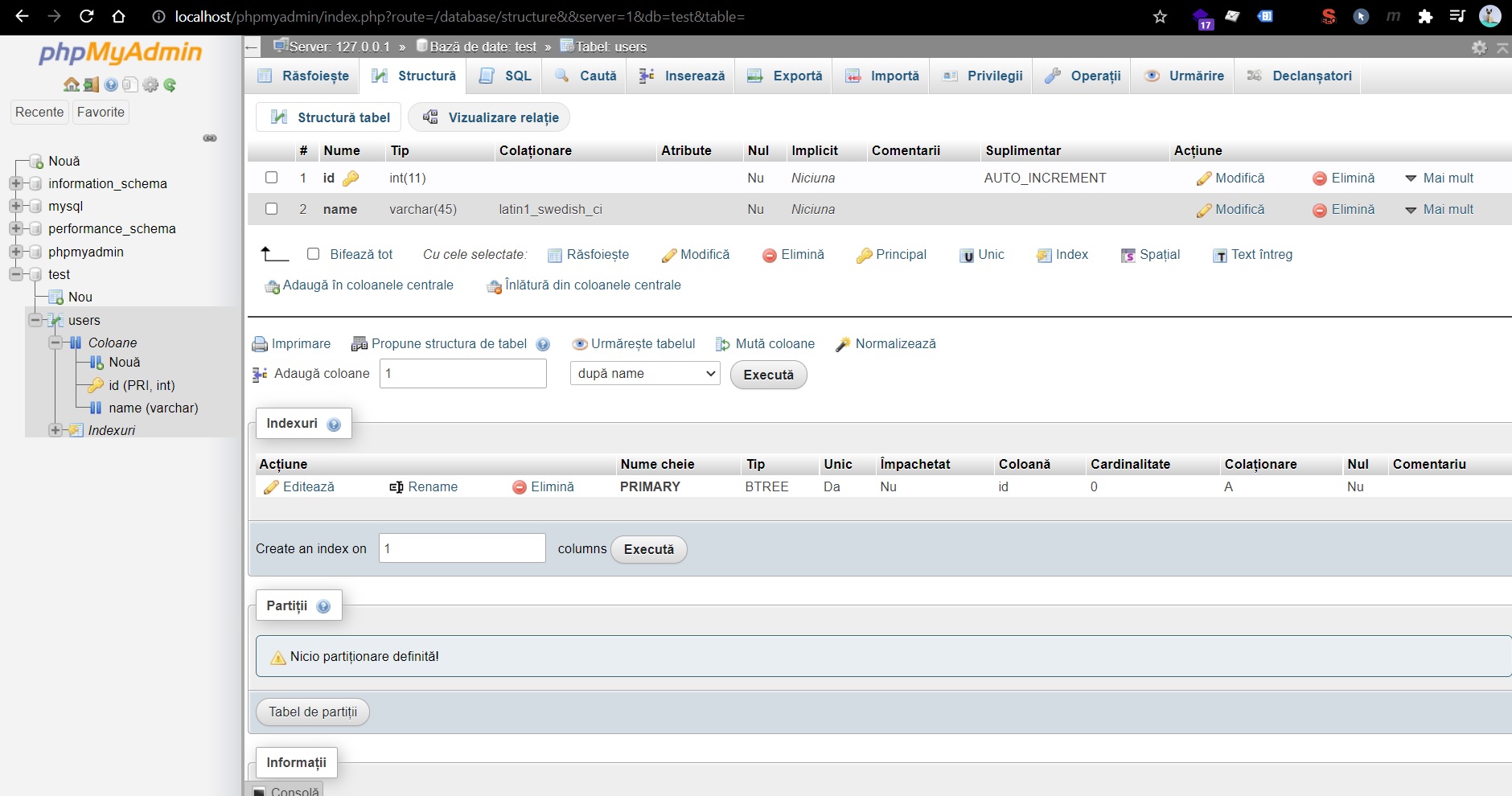Check the checkbox for id column row
The width and height of the screenshot is (1512, 796).
[x=272, y=178]
